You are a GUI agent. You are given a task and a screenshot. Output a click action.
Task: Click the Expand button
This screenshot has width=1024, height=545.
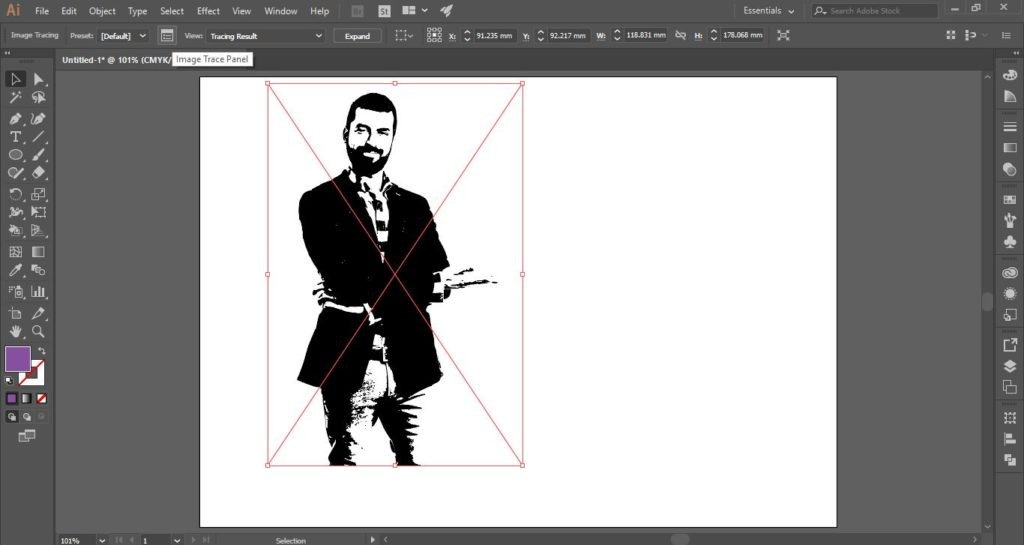click(x=357, y=36)
